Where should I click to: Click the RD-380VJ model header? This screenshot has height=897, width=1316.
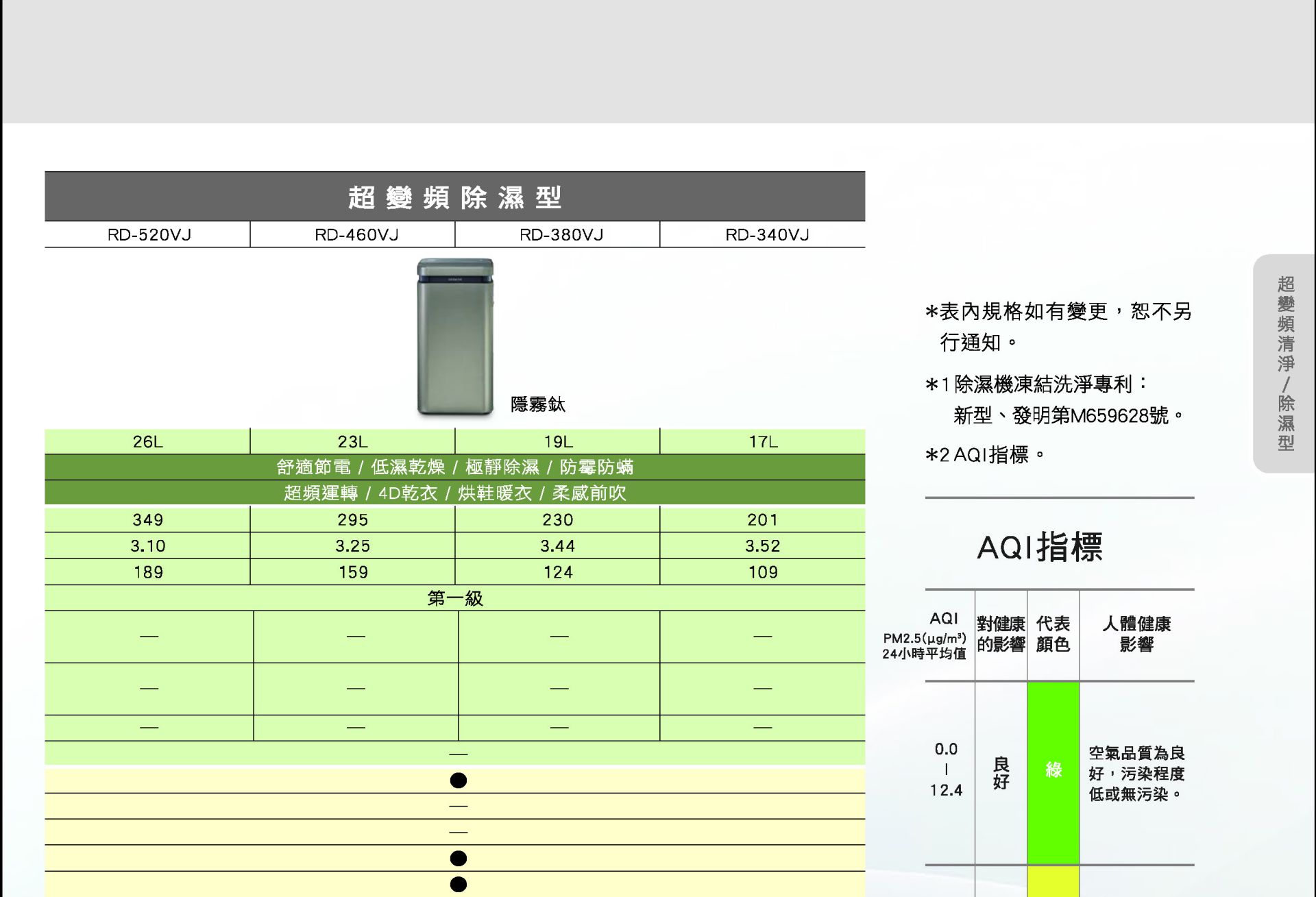click(x=561, y=235)
